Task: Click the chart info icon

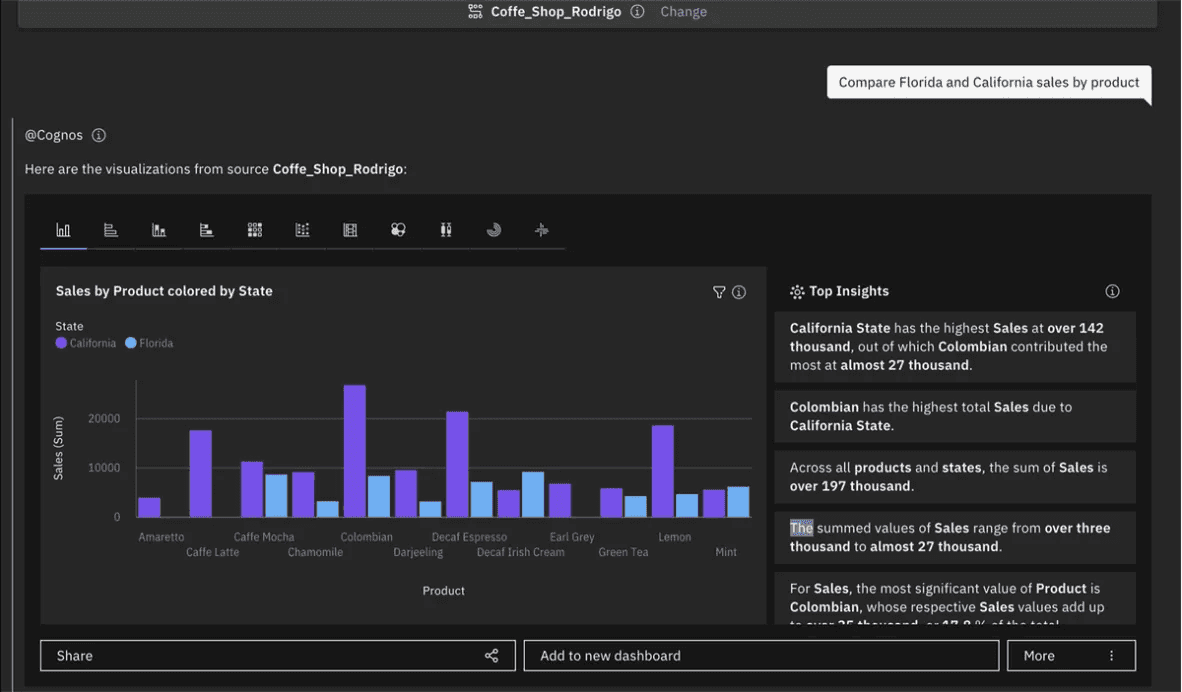Action: (x=739, y=292)
